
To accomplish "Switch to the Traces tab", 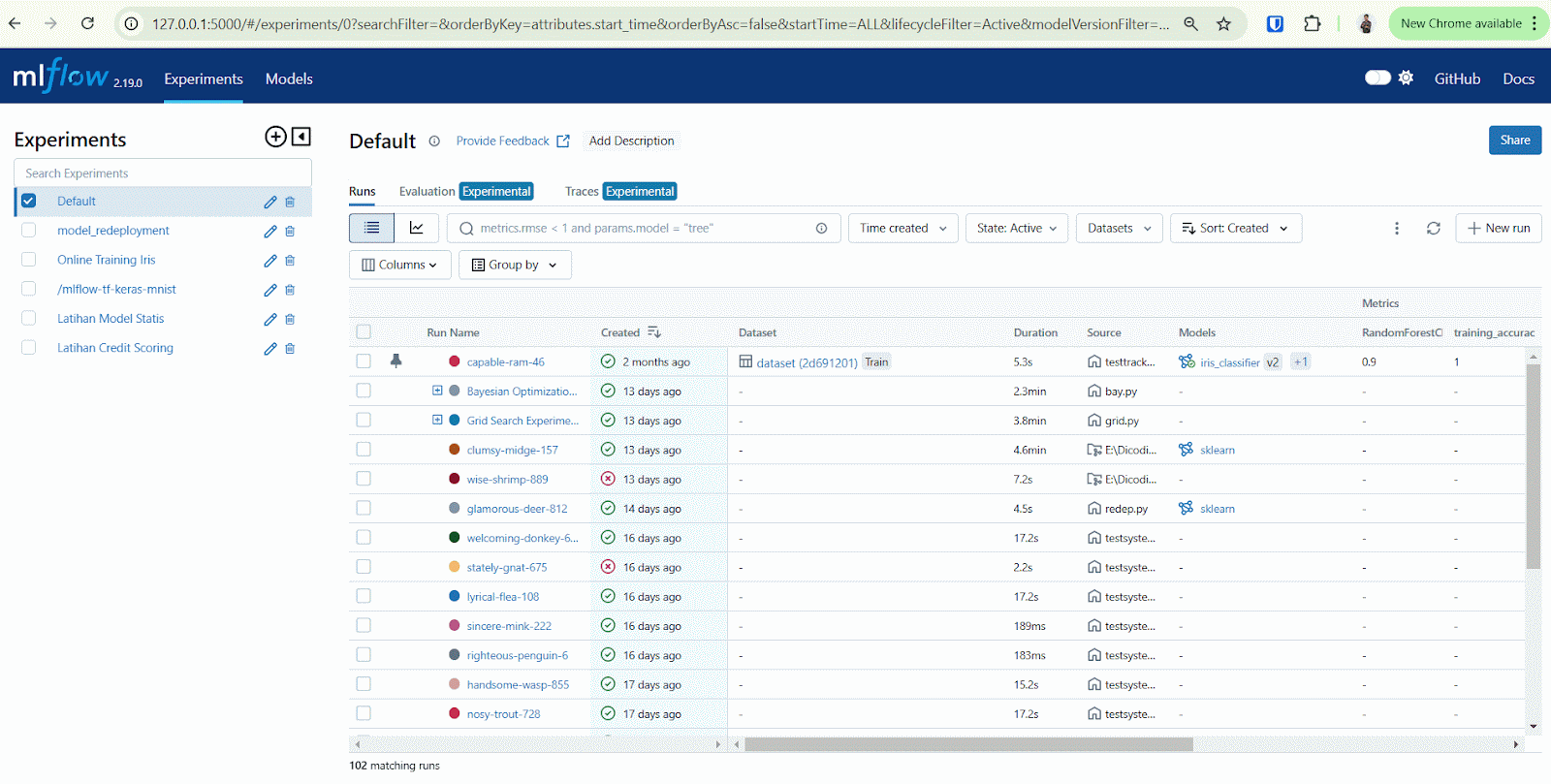I will 582,192.
